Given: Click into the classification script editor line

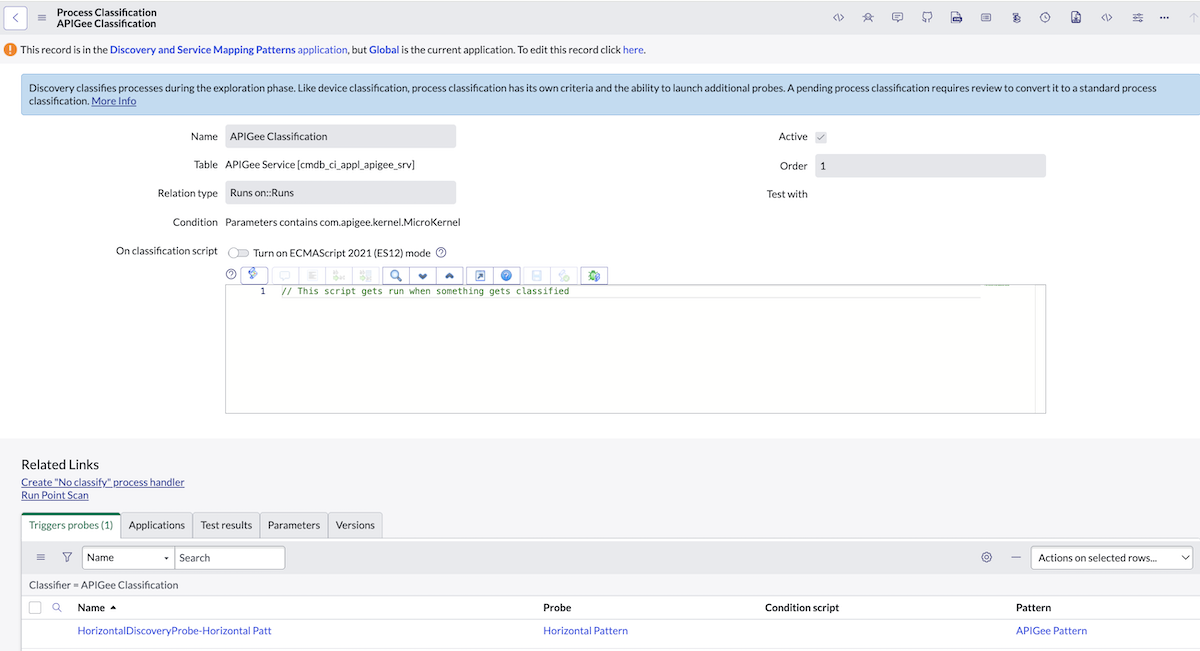Looking at the screenshot, I should point(425,291).
